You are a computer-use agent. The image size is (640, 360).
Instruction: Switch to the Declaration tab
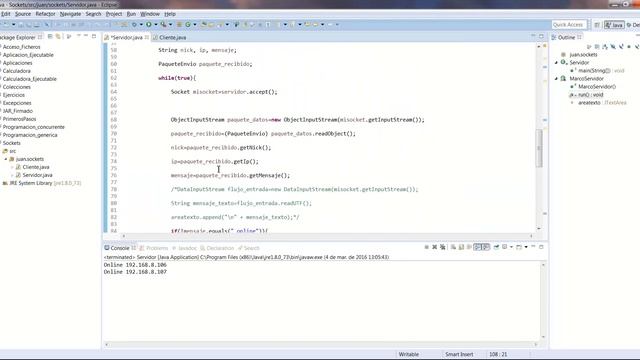click(217, 248)
